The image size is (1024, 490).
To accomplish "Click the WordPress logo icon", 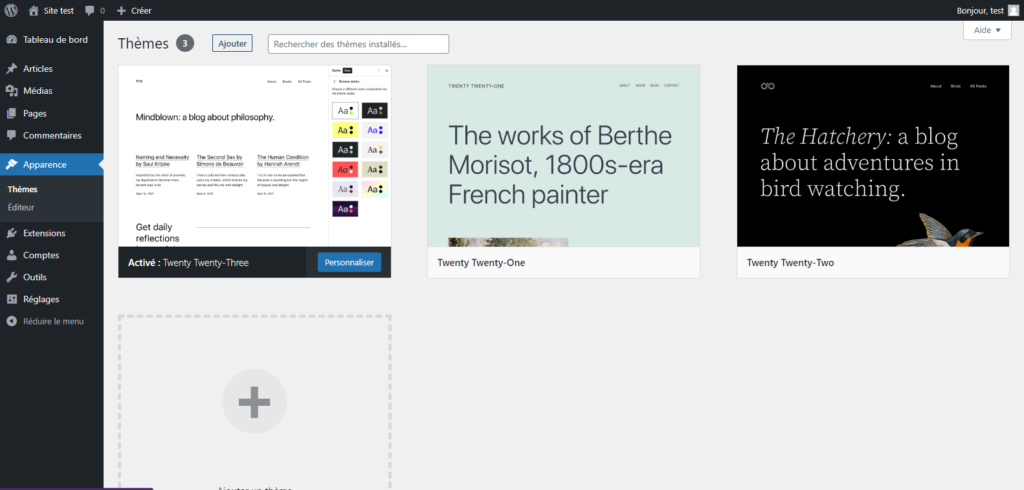I will 11,10.
